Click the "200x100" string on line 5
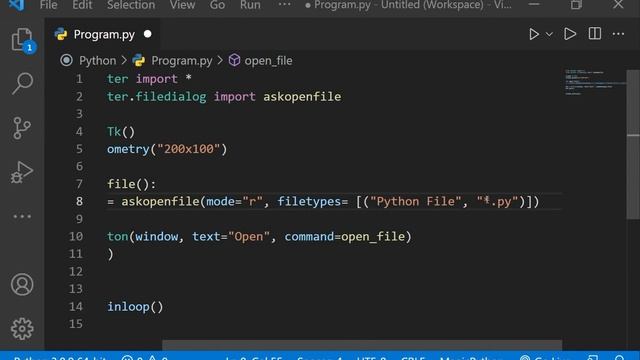Image resolution: width=640 pixels, height=360 pixels. pyautogui.click(x=189, y=149)
